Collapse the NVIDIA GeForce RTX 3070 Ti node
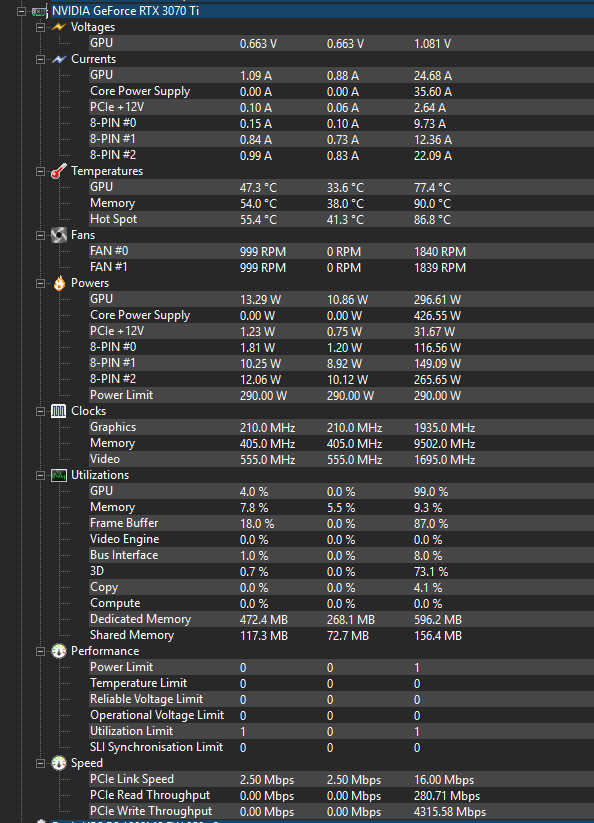 tap(21, 11)
